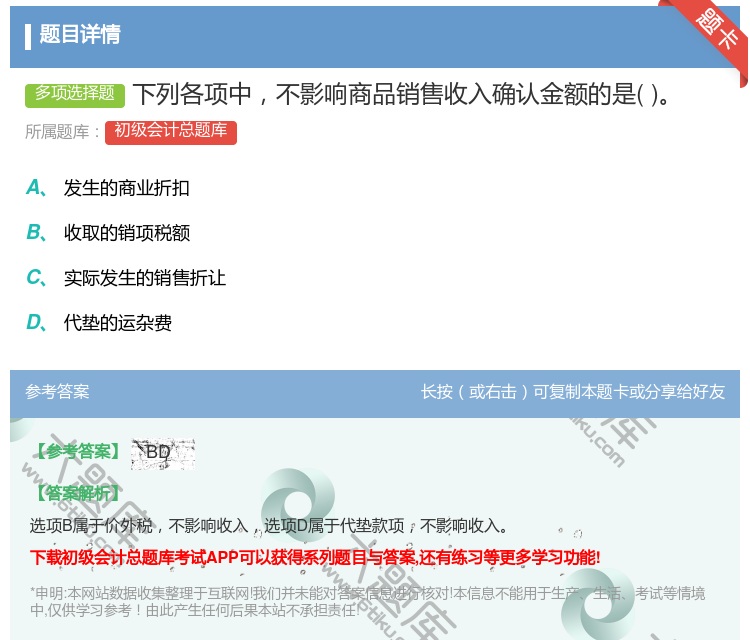
Task: Click the explanation text 选项B属于价外税
Action: click(x=268, y=526)
